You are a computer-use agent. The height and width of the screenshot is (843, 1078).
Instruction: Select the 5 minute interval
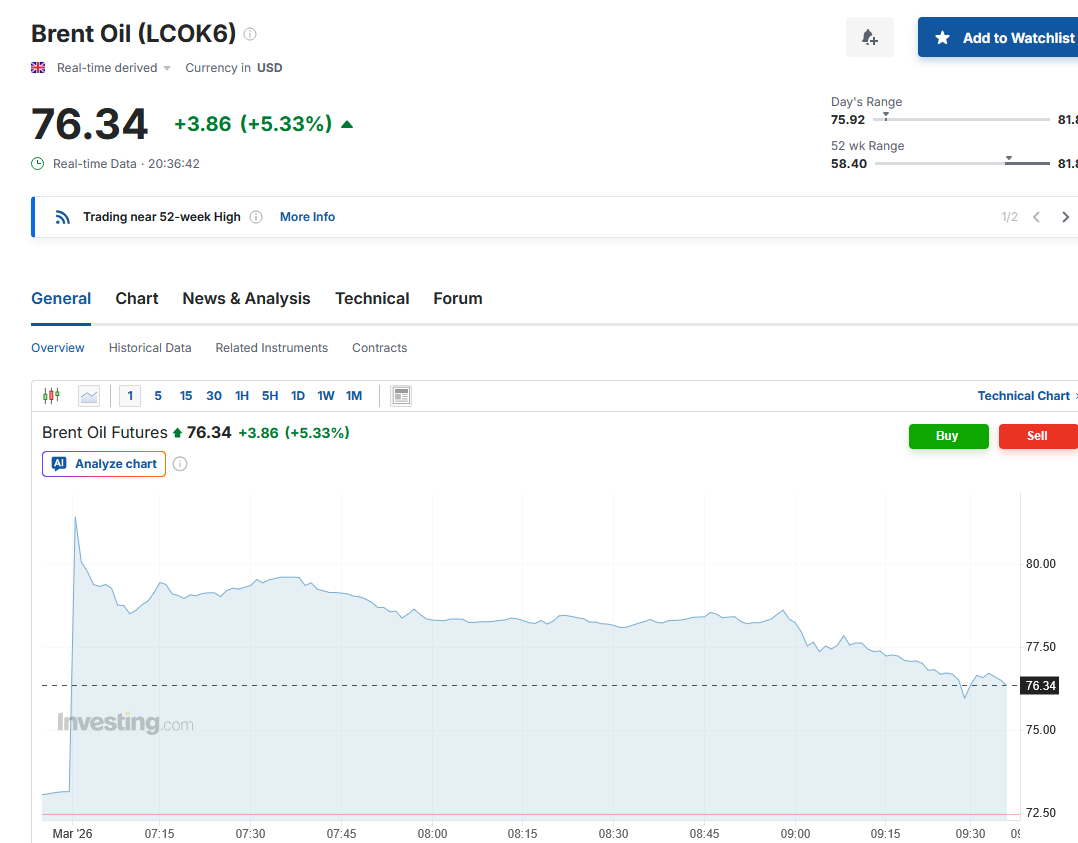click(158, 396)
